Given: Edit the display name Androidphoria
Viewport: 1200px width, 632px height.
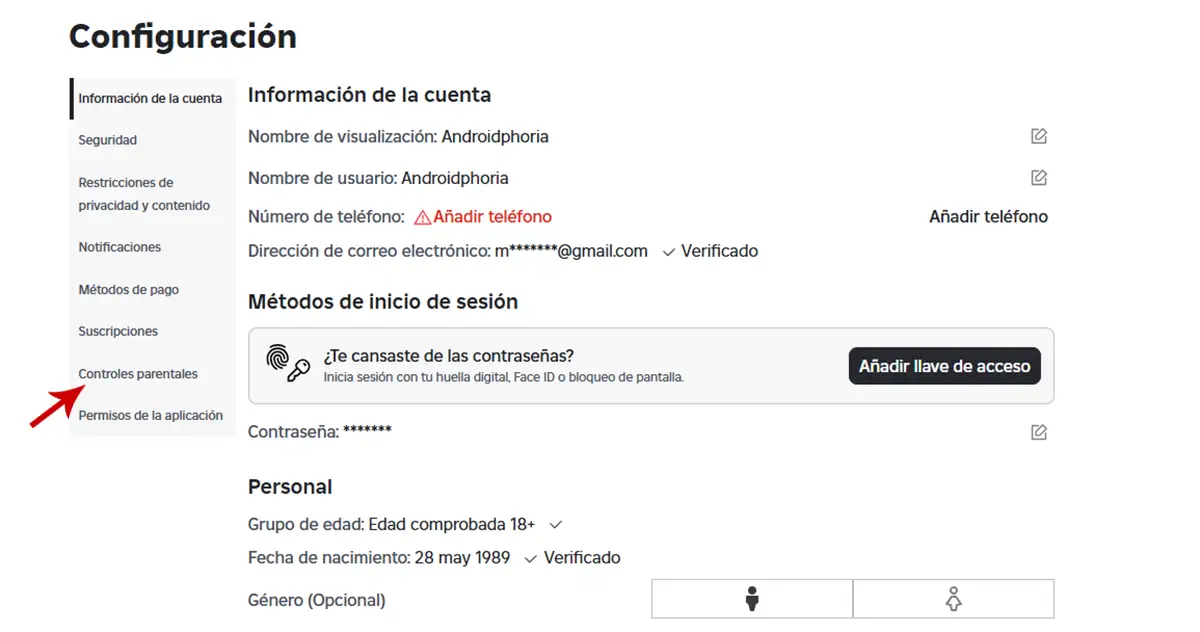Looking at the screenshot, I should click(x=1039, y=136).
